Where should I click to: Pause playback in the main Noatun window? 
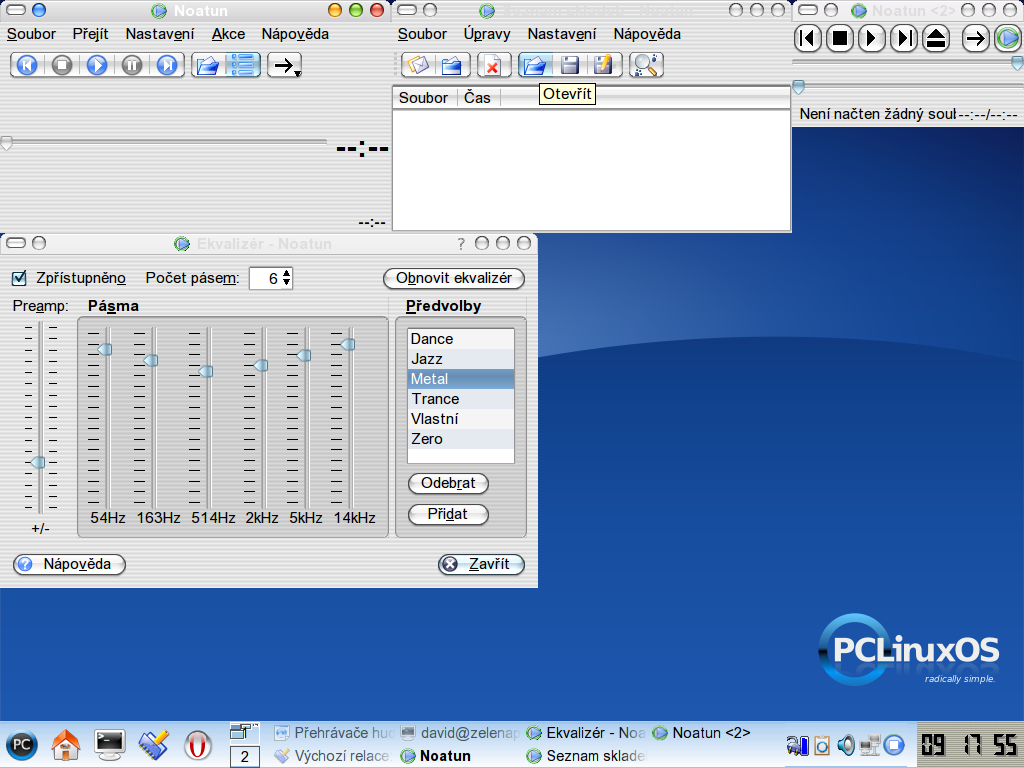click(x=132, y=65)
